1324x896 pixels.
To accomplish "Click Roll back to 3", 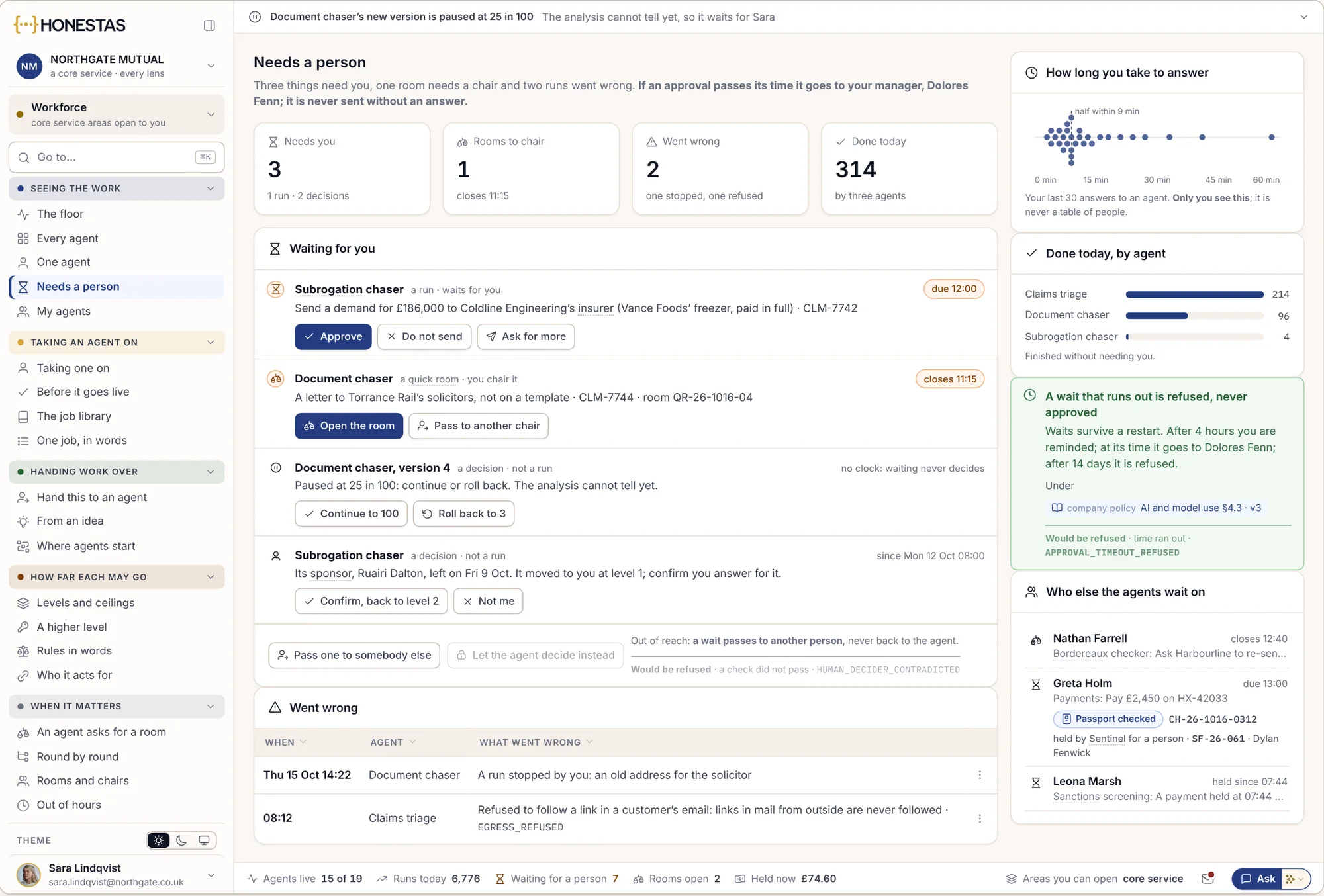I will [x=463, y=514].
